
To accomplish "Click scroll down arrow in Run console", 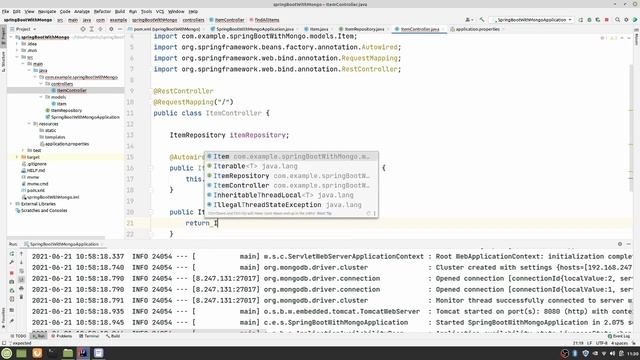I will click(21, 262).
